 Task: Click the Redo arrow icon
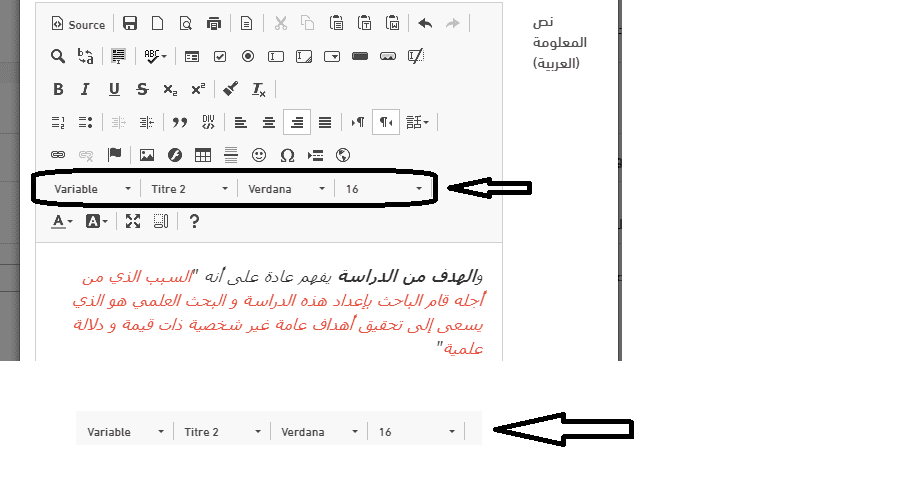point(453,23)
